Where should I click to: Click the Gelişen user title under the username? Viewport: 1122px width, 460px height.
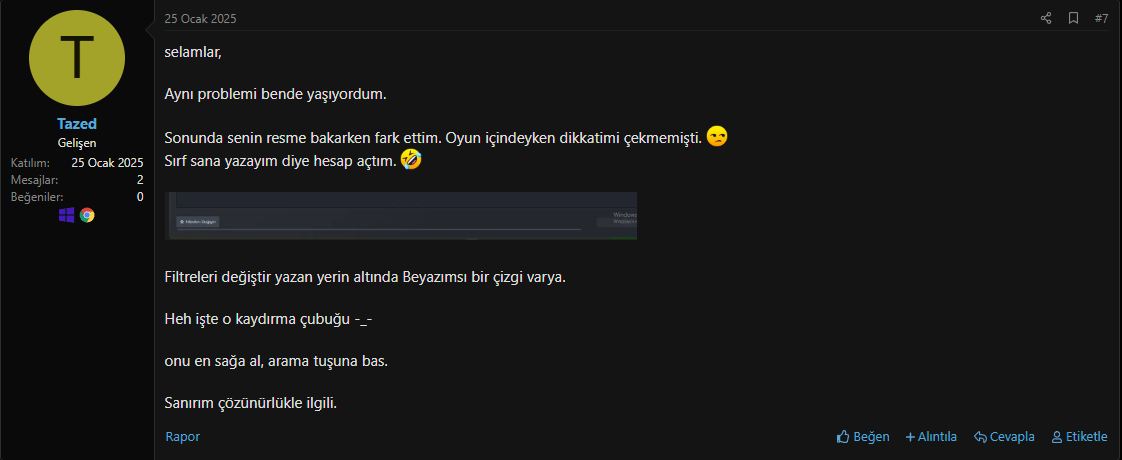coord(77,143)
